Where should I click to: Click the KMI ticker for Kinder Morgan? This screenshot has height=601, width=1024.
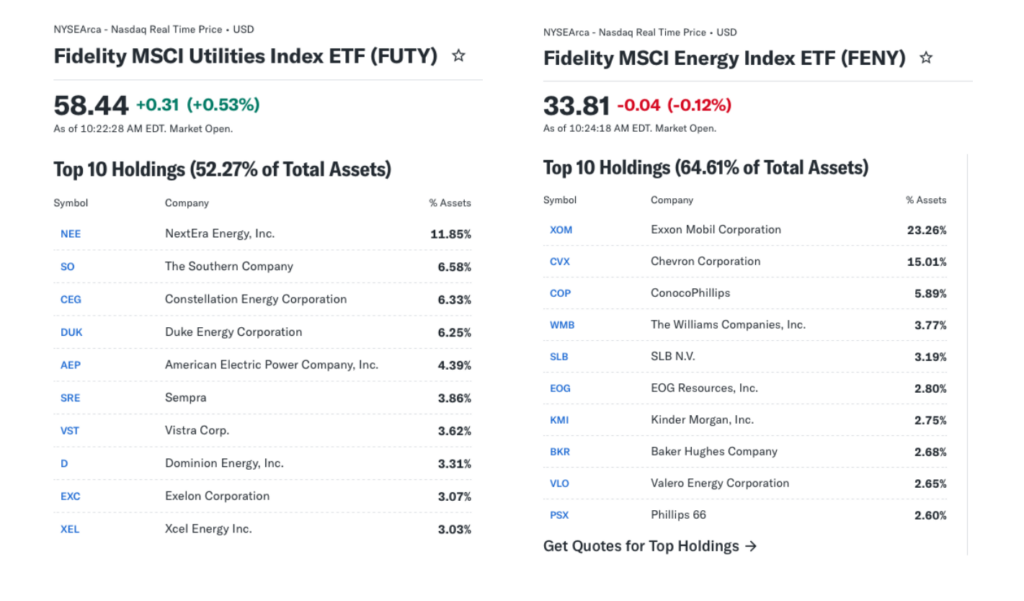tap(560, 420)
